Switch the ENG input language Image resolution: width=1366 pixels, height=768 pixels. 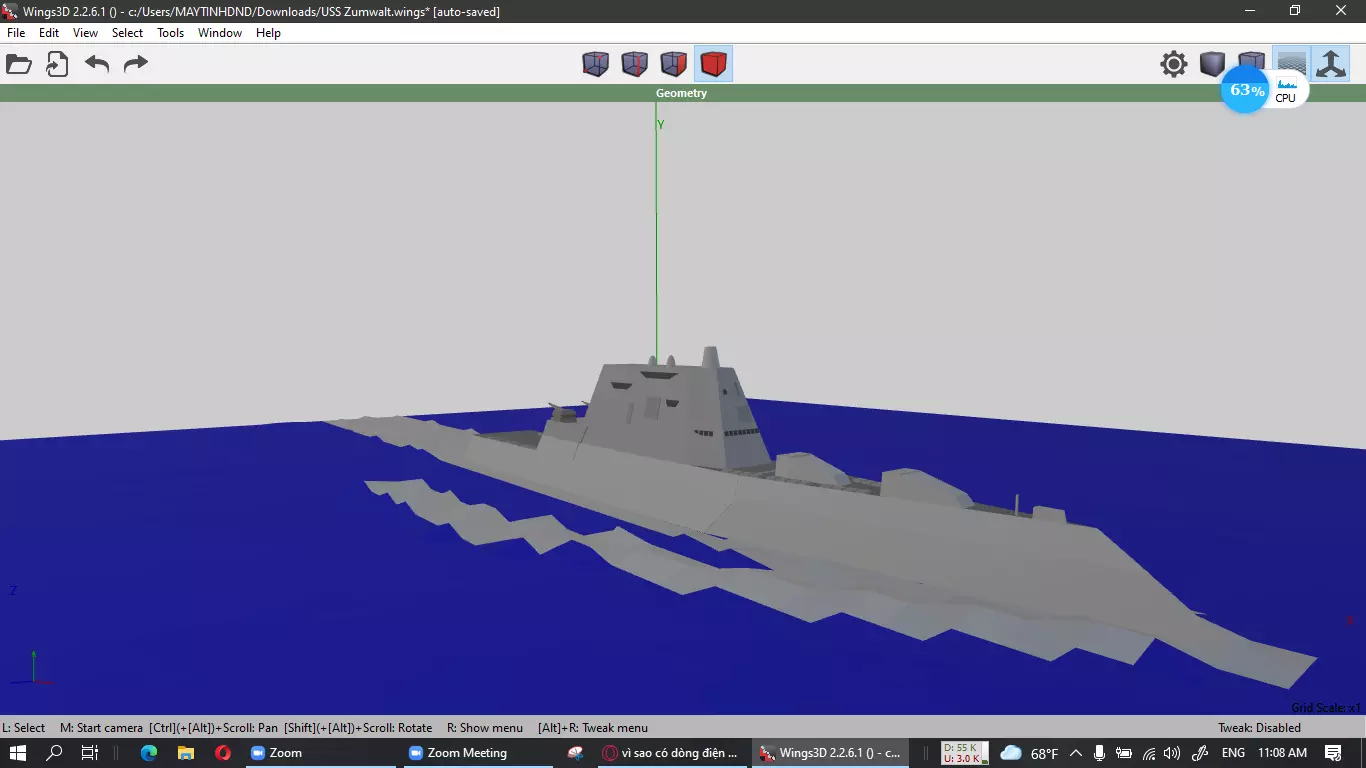tap(1233, 753)
